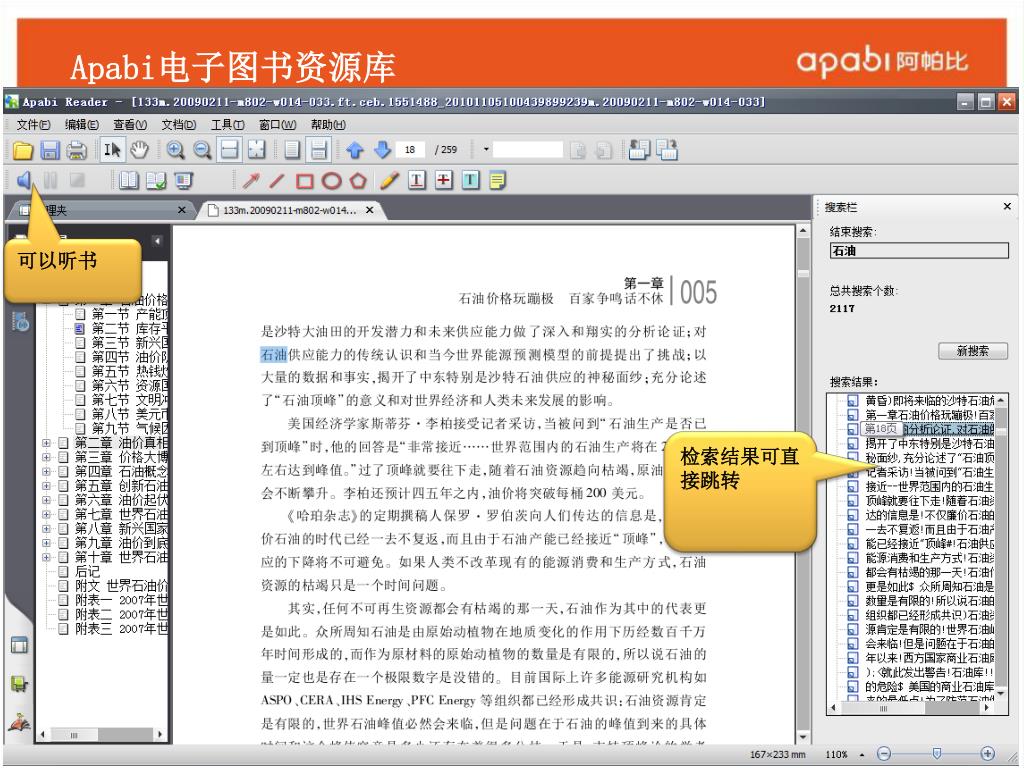Expand 第八章 新兴国家 tree node
Screen dimensions: 1024x768
[46, 528]
